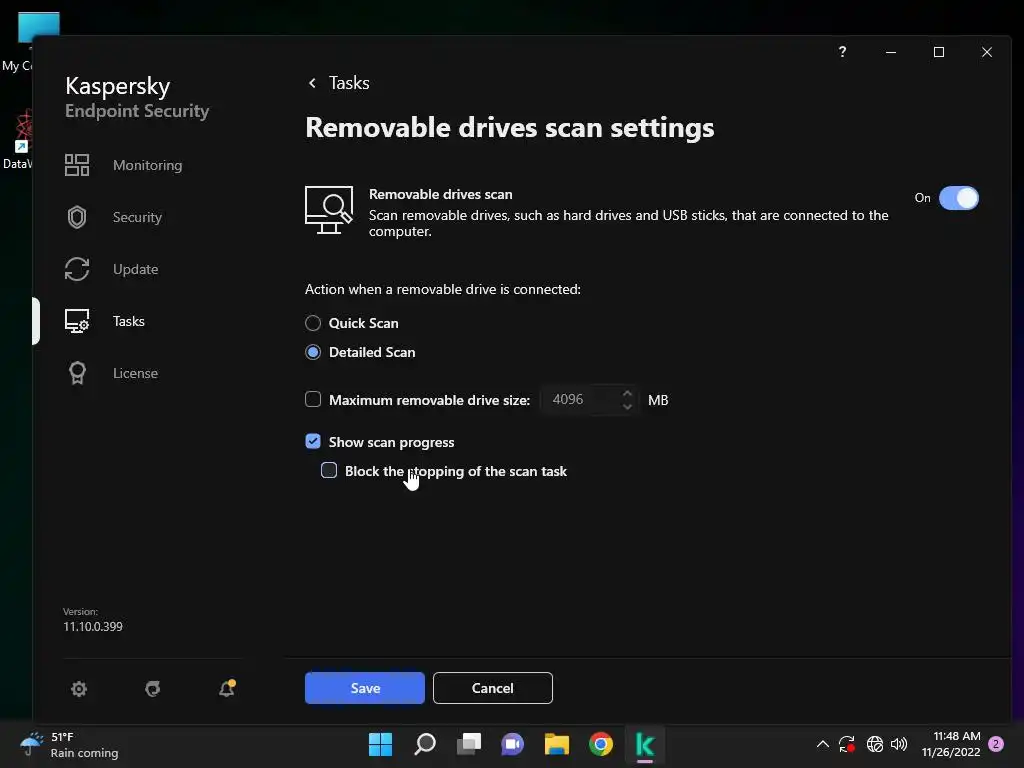Click the Tasks breadcrumb link
The width and height of the screenshot is (1024, 768).
click(349, 83)
